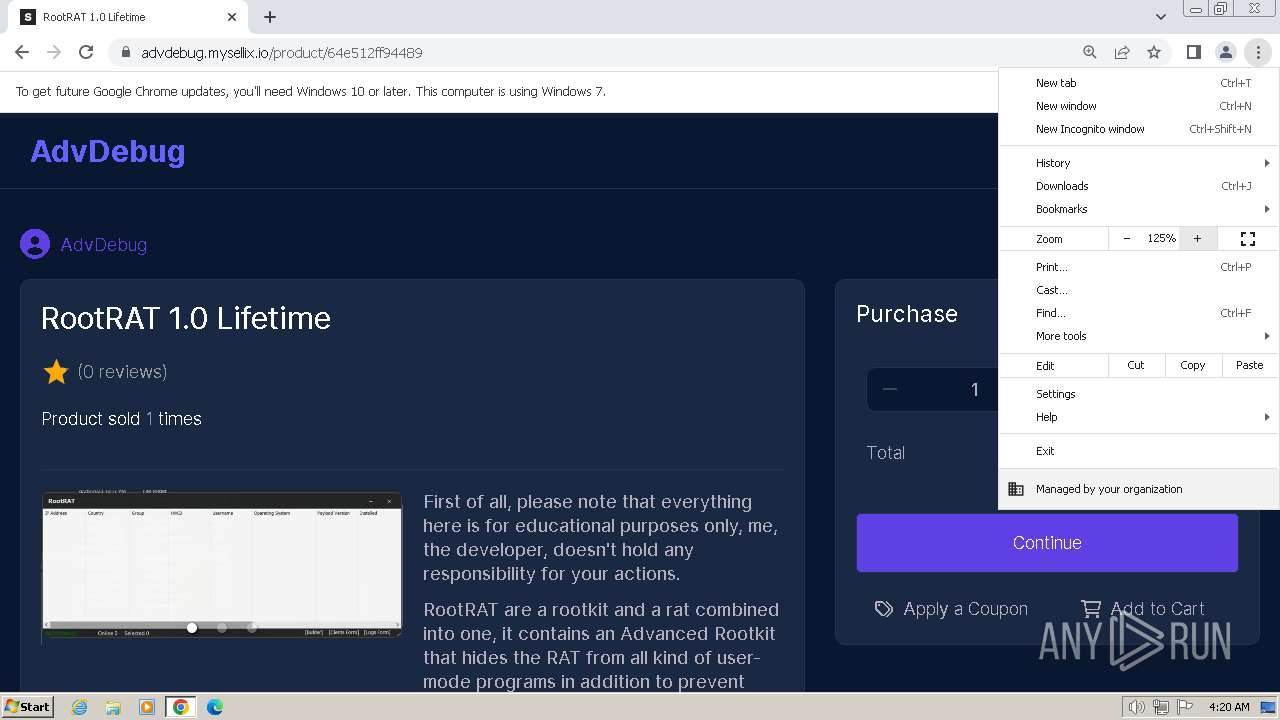Click Copy in Edit row
This screenshot has width=1280, height=720.
click(x=1193, y=365)
